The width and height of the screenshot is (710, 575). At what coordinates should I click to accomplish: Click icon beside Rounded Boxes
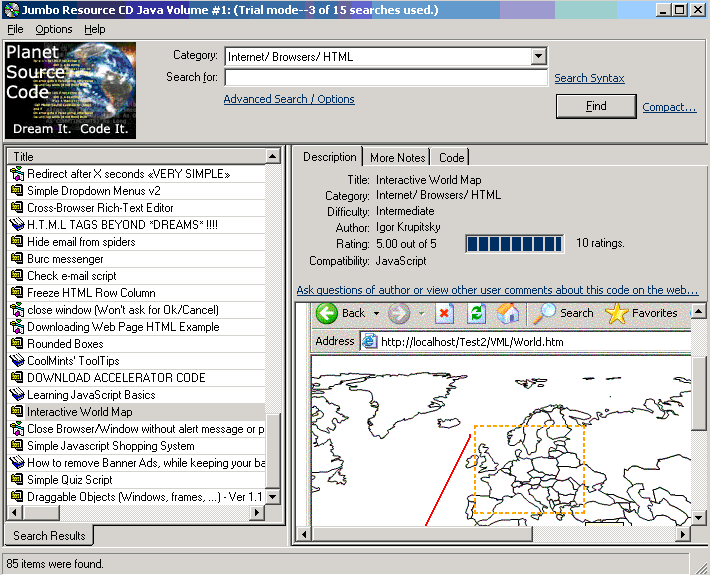[17, 344]
